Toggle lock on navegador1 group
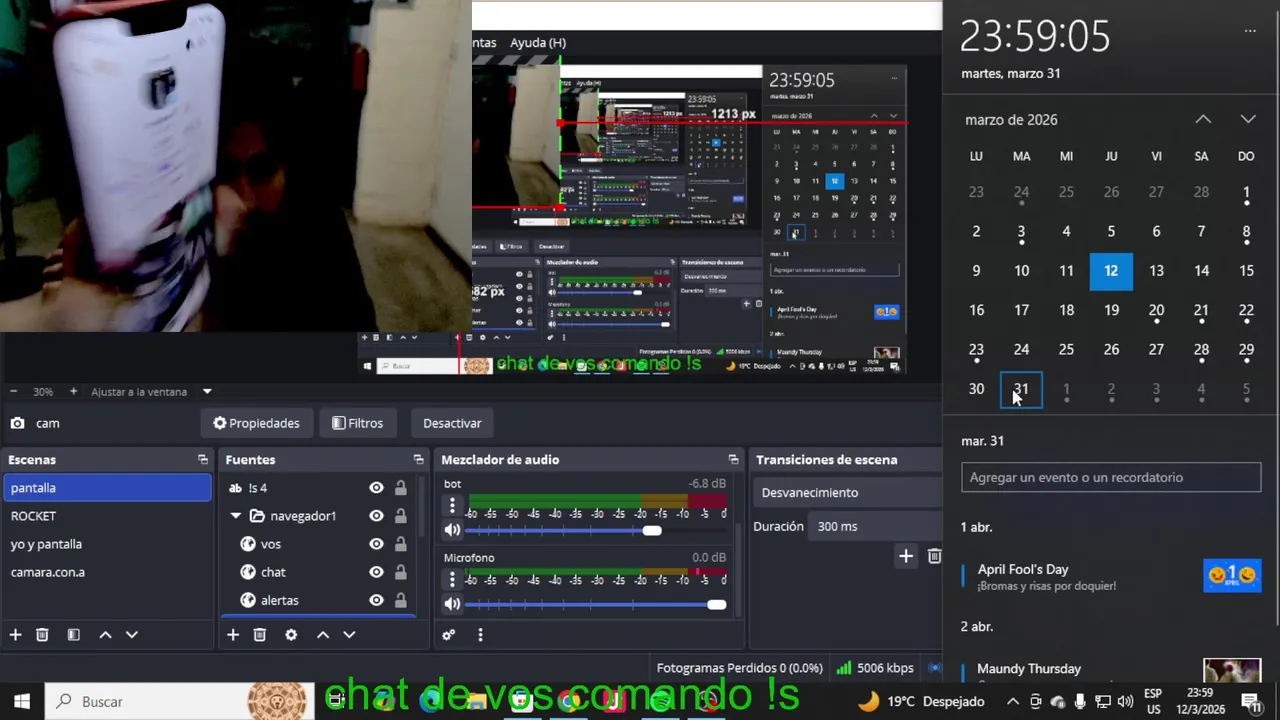The width and height of the screenshot is (1280, 720). [x=400, y=516]
